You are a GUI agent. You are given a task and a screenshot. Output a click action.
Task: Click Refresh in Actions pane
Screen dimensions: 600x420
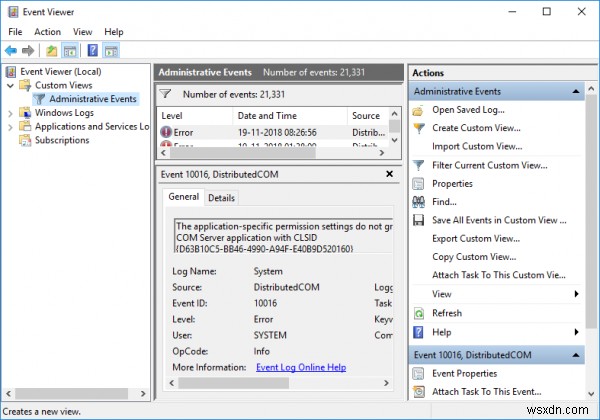coord(447,313)
